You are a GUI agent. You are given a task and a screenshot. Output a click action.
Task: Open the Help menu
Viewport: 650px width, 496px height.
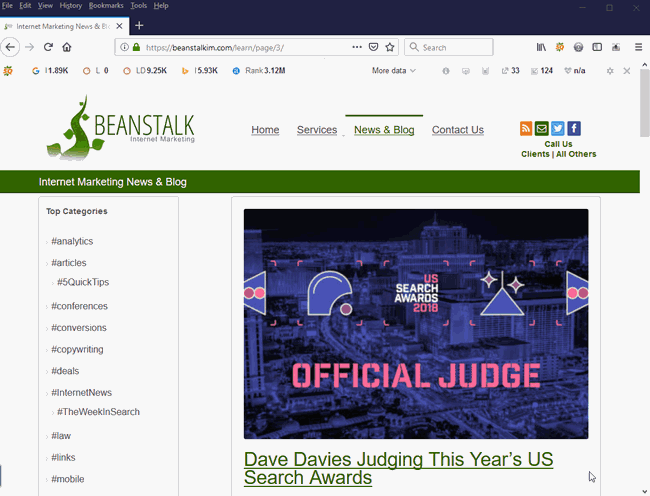click(x=161, y=6)
